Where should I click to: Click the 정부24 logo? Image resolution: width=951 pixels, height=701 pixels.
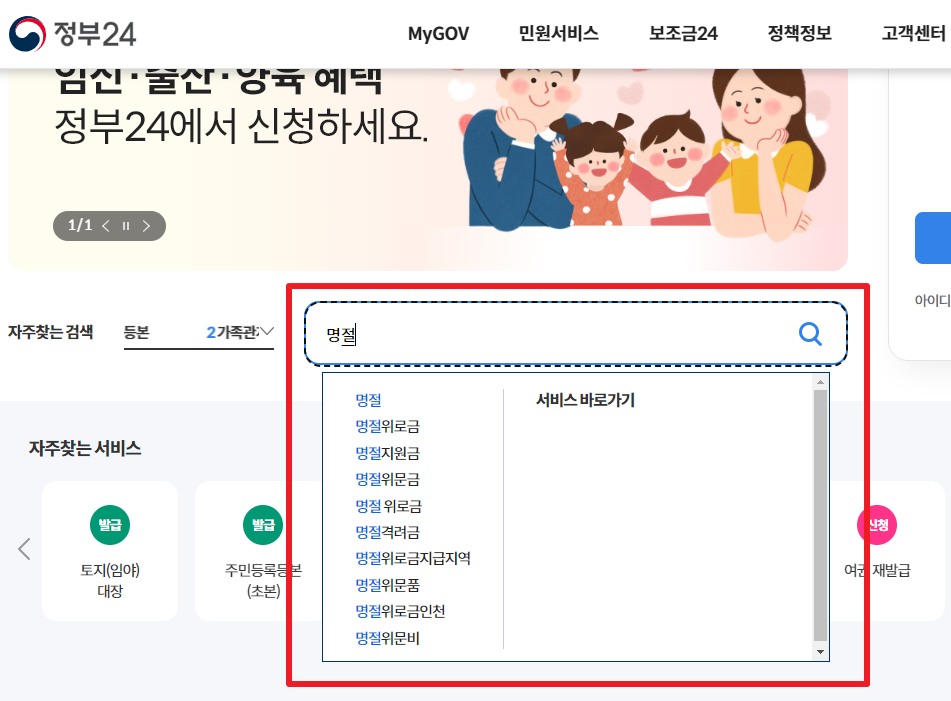click(73, 33)
